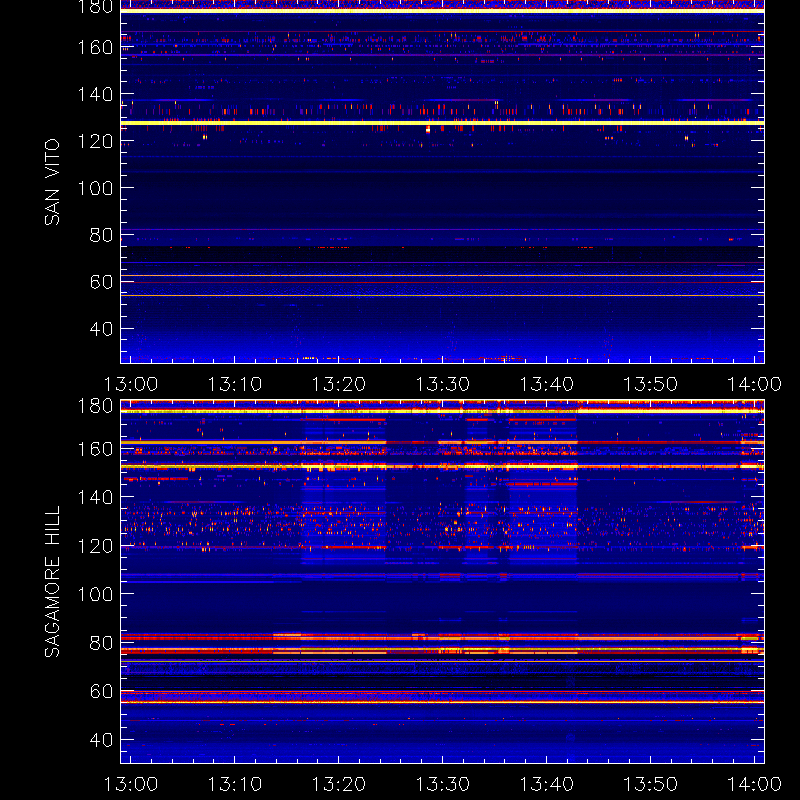
Task: Click the 40 tick label on San Vito axis
Action: (x=102, y=329)
